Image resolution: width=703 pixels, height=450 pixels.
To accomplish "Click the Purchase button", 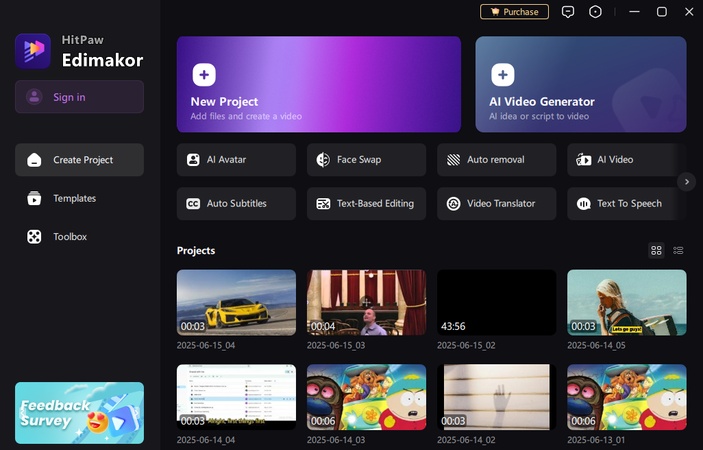I will coord(514,12).
